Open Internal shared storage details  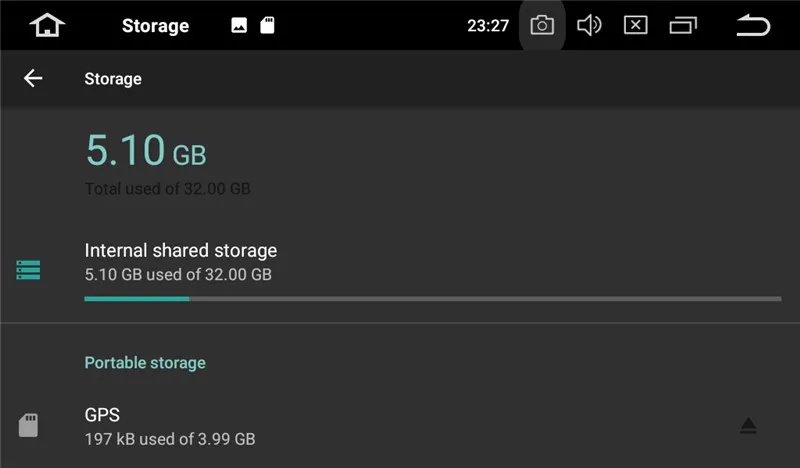181,261
